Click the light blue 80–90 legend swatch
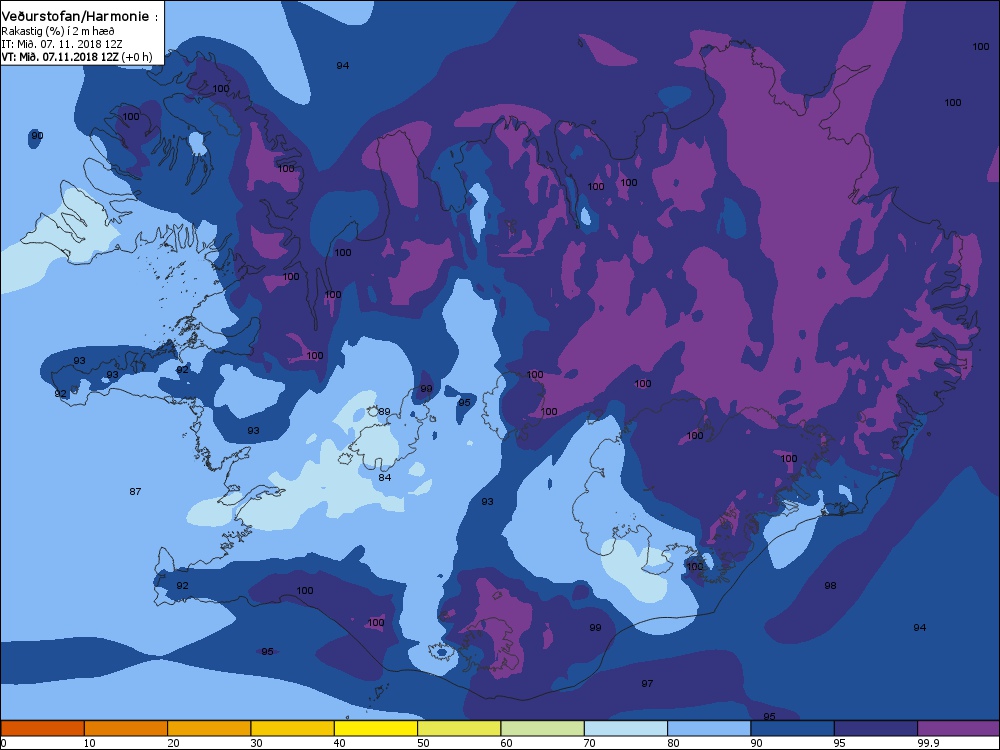1000x750 pixels. tap(709, 728)
